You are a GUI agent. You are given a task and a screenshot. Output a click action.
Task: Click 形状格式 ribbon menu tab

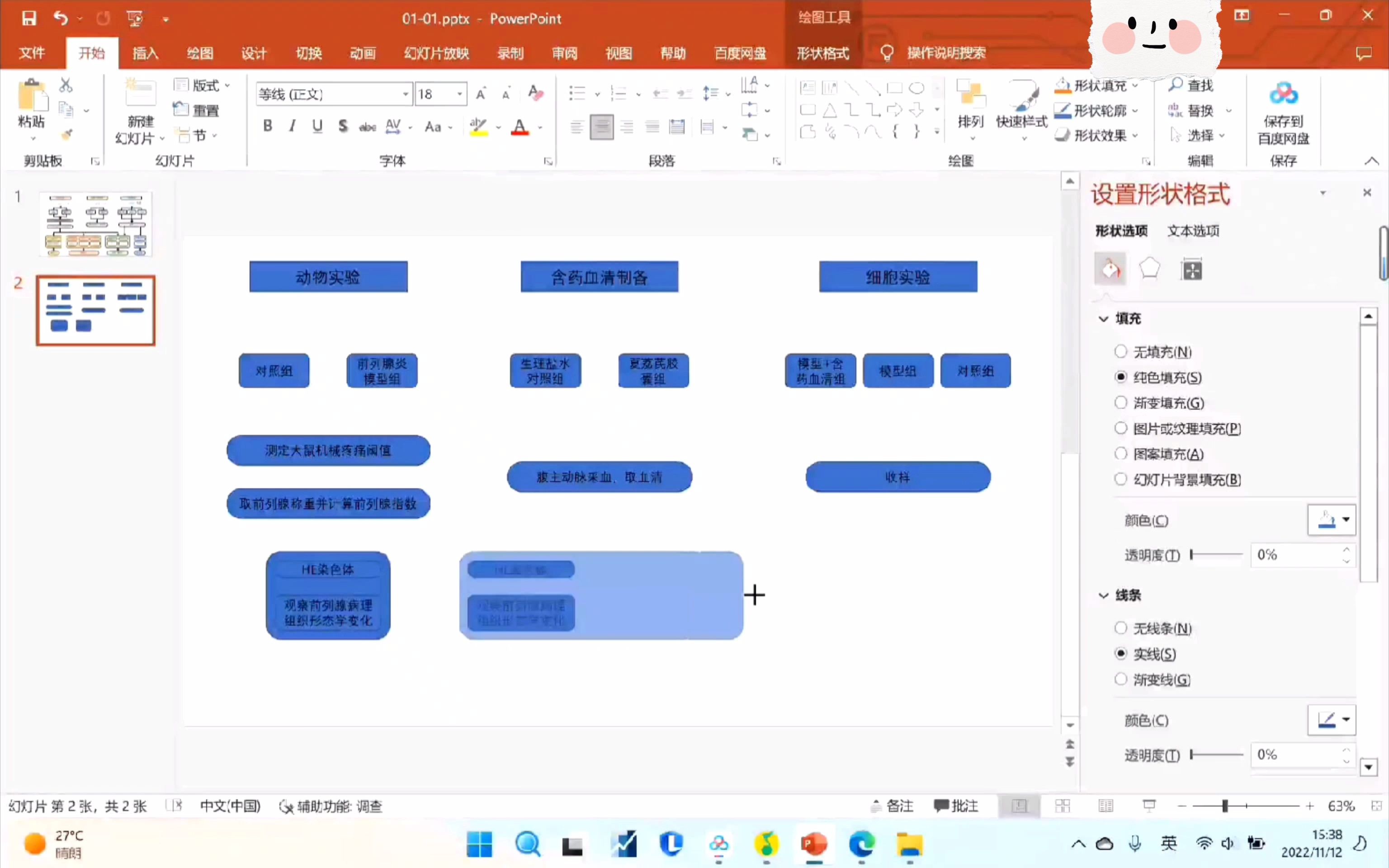click(x=821, y=53)
